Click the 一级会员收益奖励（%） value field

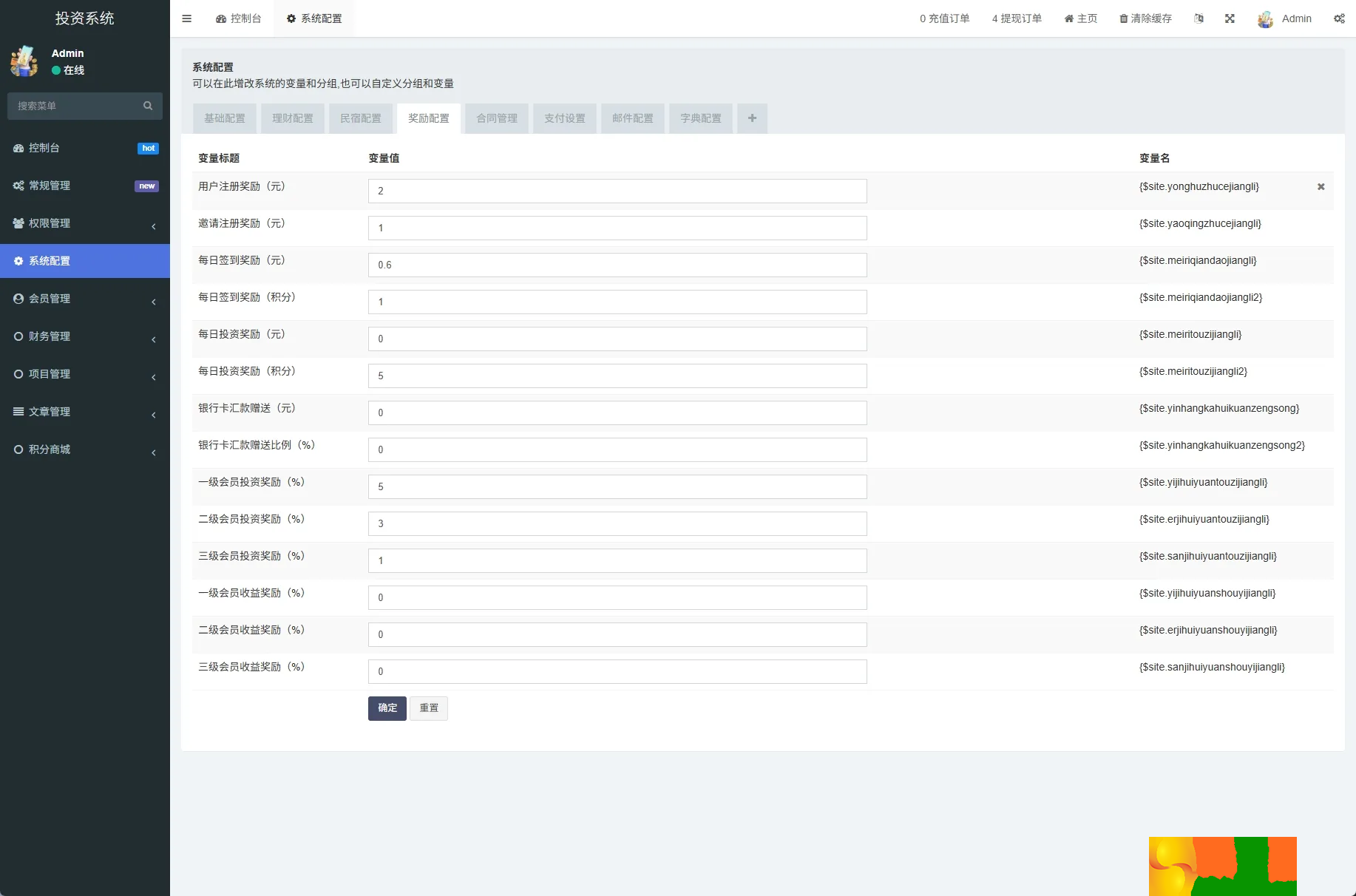point(617,597)
